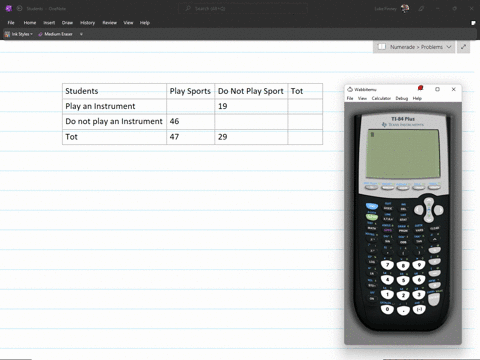Tap the negative (-) calculator key
480x360 pixels.
tap(419, 309)
